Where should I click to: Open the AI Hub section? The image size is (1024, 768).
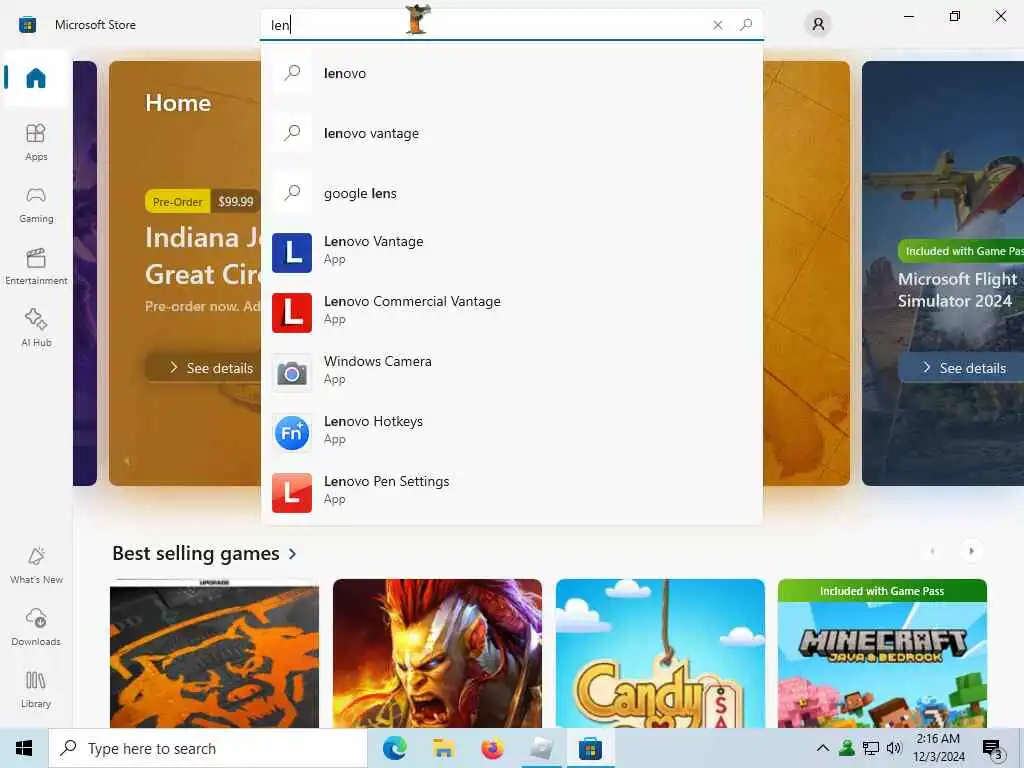point(36,328)
